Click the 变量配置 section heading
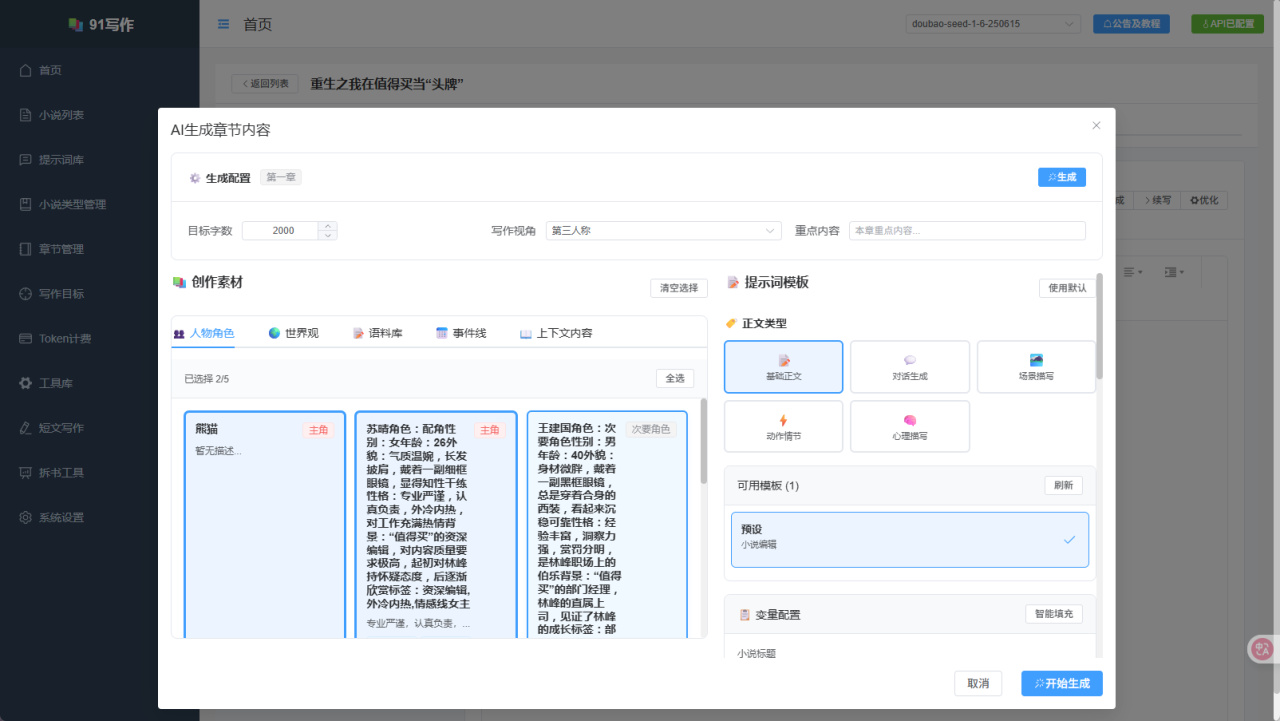The width and height of the screenshot is (1280, 721). pyautogui.click(x=770, y=614)
